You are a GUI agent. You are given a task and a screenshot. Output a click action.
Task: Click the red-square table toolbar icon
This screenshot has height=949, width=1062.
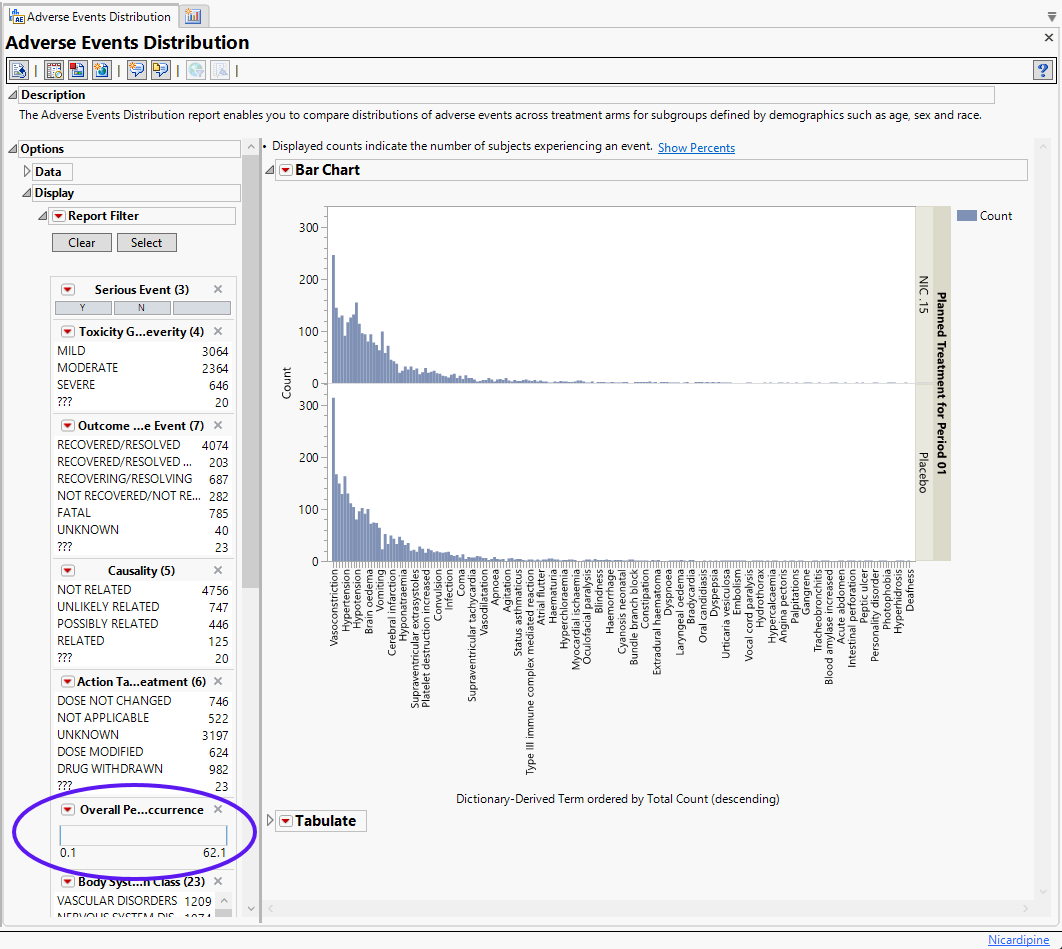[x=77, y=70]
